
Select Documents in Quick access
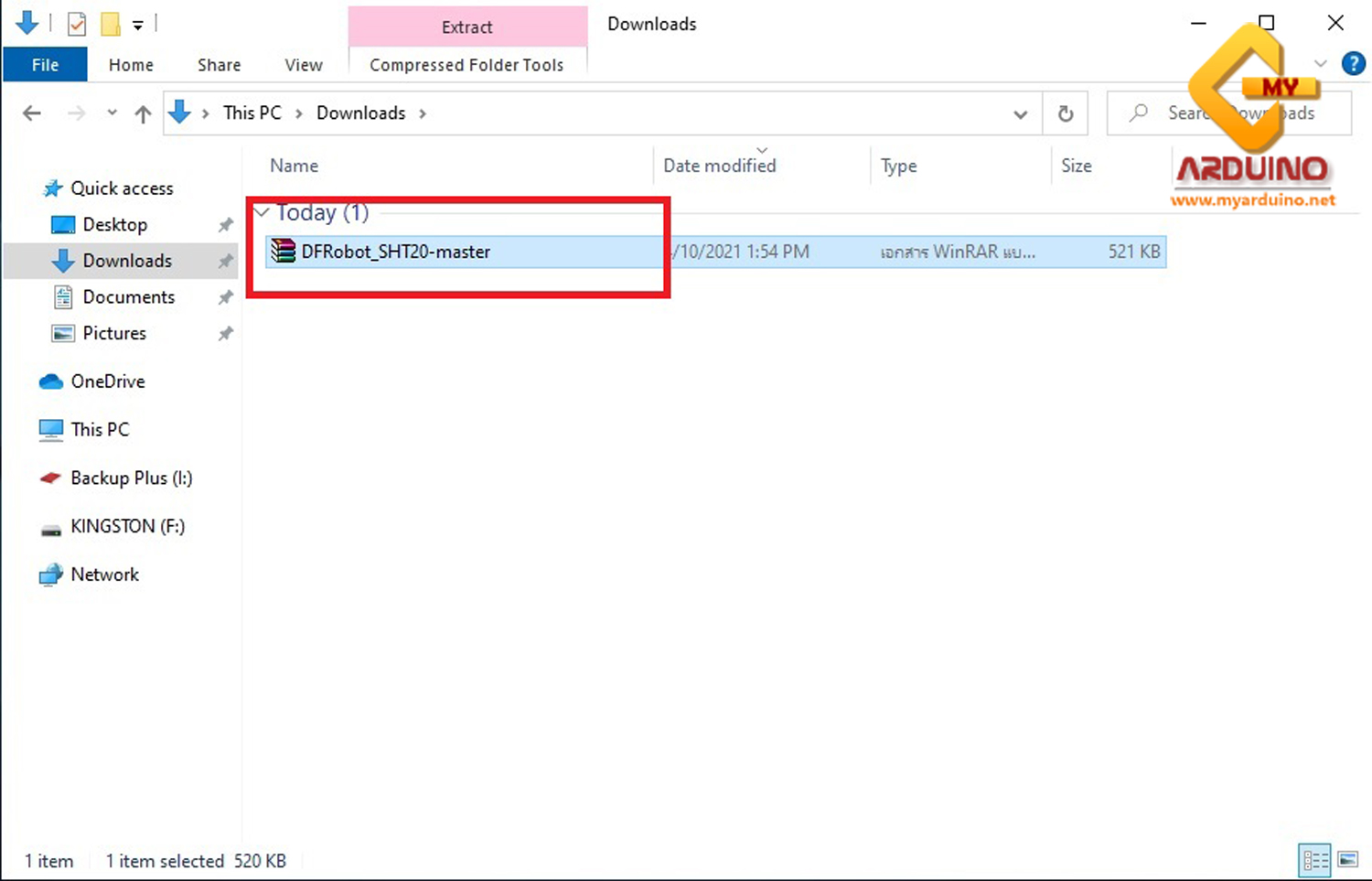click(x=128, y=297)
